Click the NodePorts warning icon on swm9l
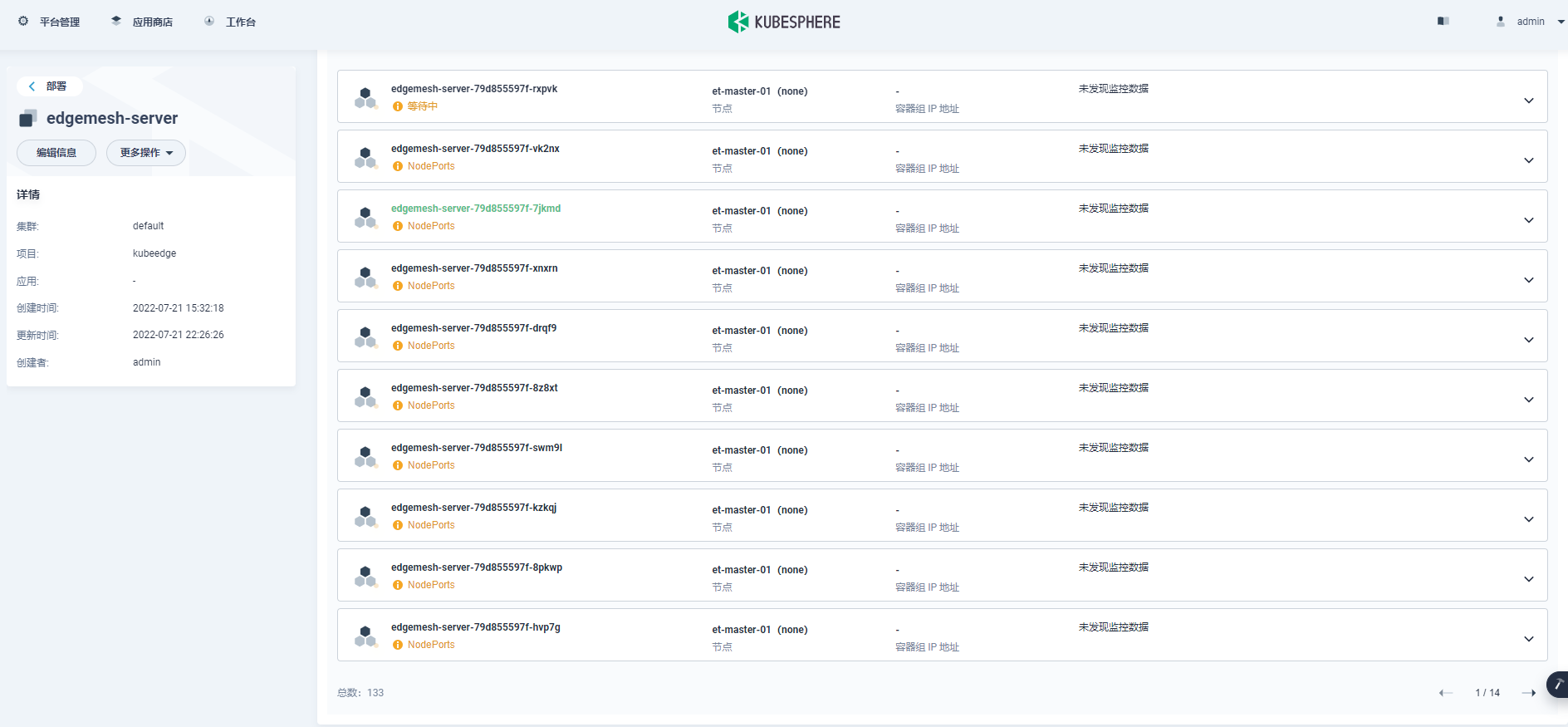Viewport: 1568px width, 727px height. click(x=398, y=465)
